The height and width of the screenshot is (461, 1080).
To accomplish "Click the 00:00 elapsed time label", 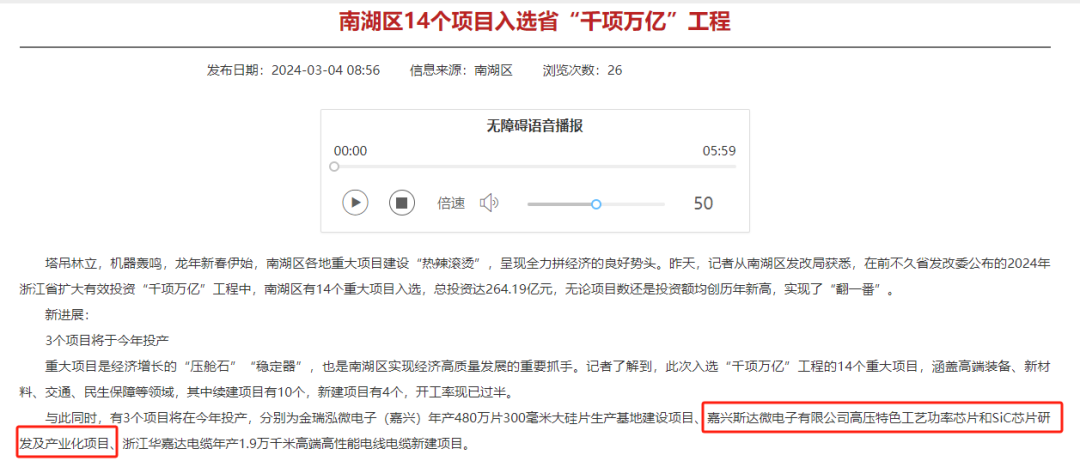I will pyautogui.click(x=350, y=150).
